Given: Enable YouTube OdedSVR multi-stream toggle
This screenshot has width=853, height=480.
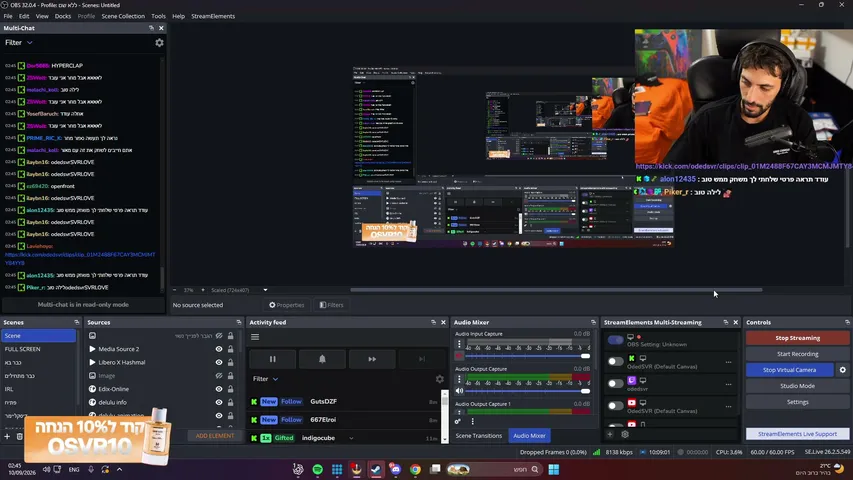Looking at the screenshot, I should [615, 405].
